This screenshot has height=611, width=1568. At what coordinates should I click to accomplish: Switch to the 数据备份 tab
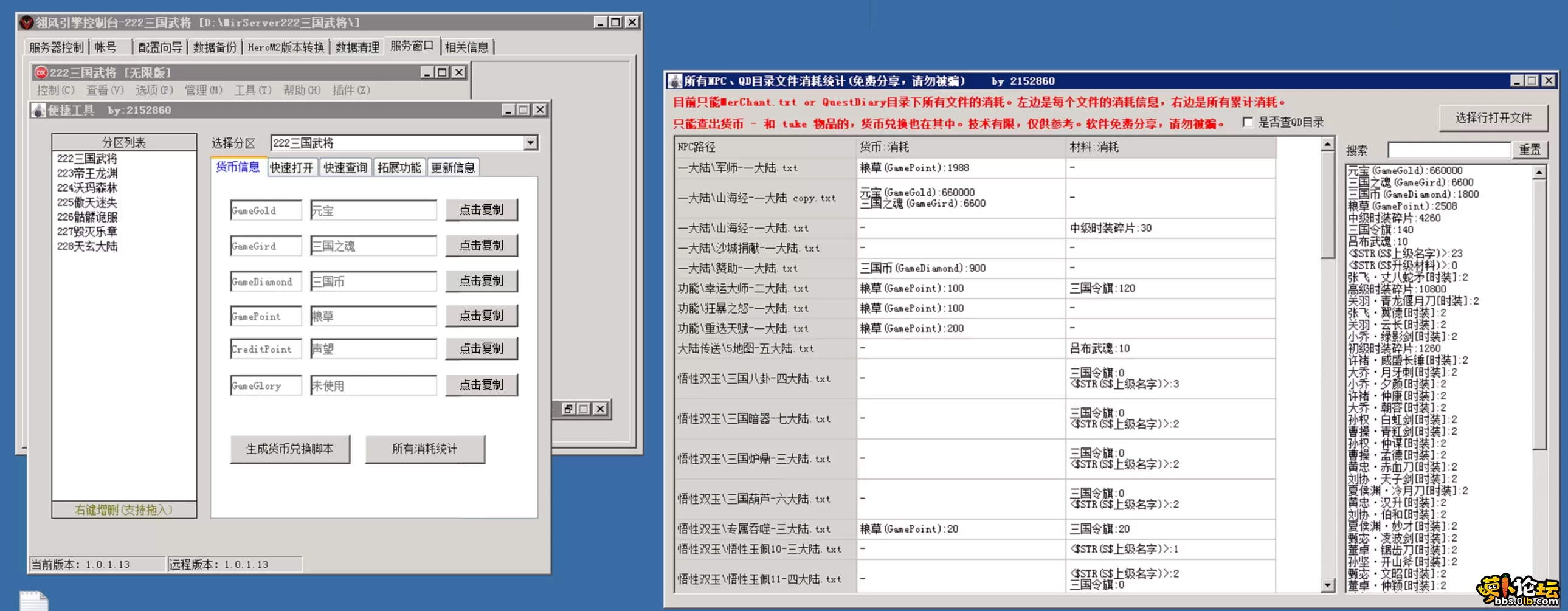pos(214,47)
